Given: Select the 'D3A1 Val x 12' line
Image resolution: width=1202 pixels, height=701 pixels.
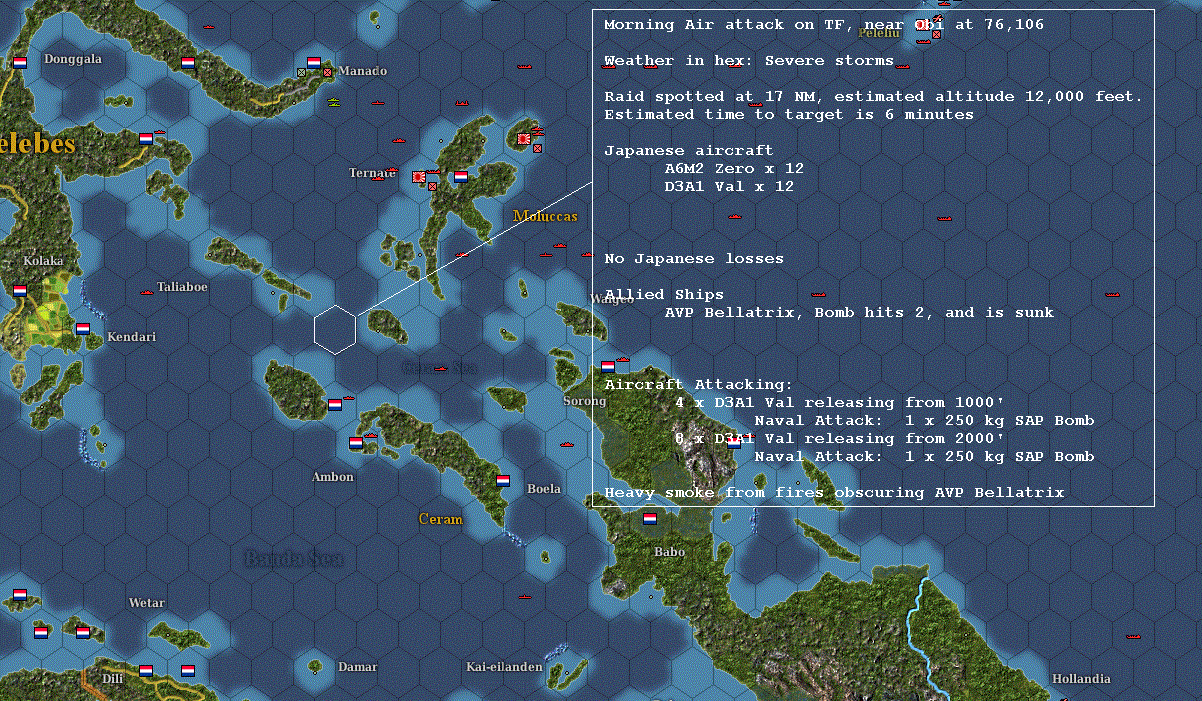Looking at the screenshot, I should 729,186.
